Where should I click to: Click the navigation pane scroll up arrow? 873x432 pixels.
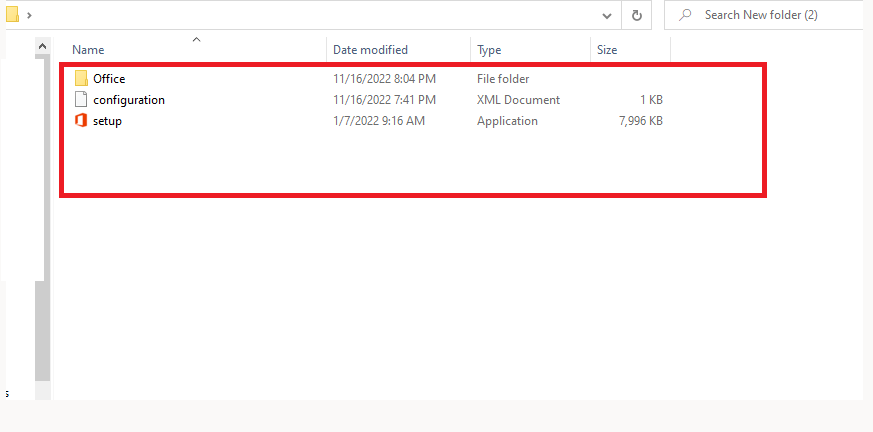coord(42,47)
